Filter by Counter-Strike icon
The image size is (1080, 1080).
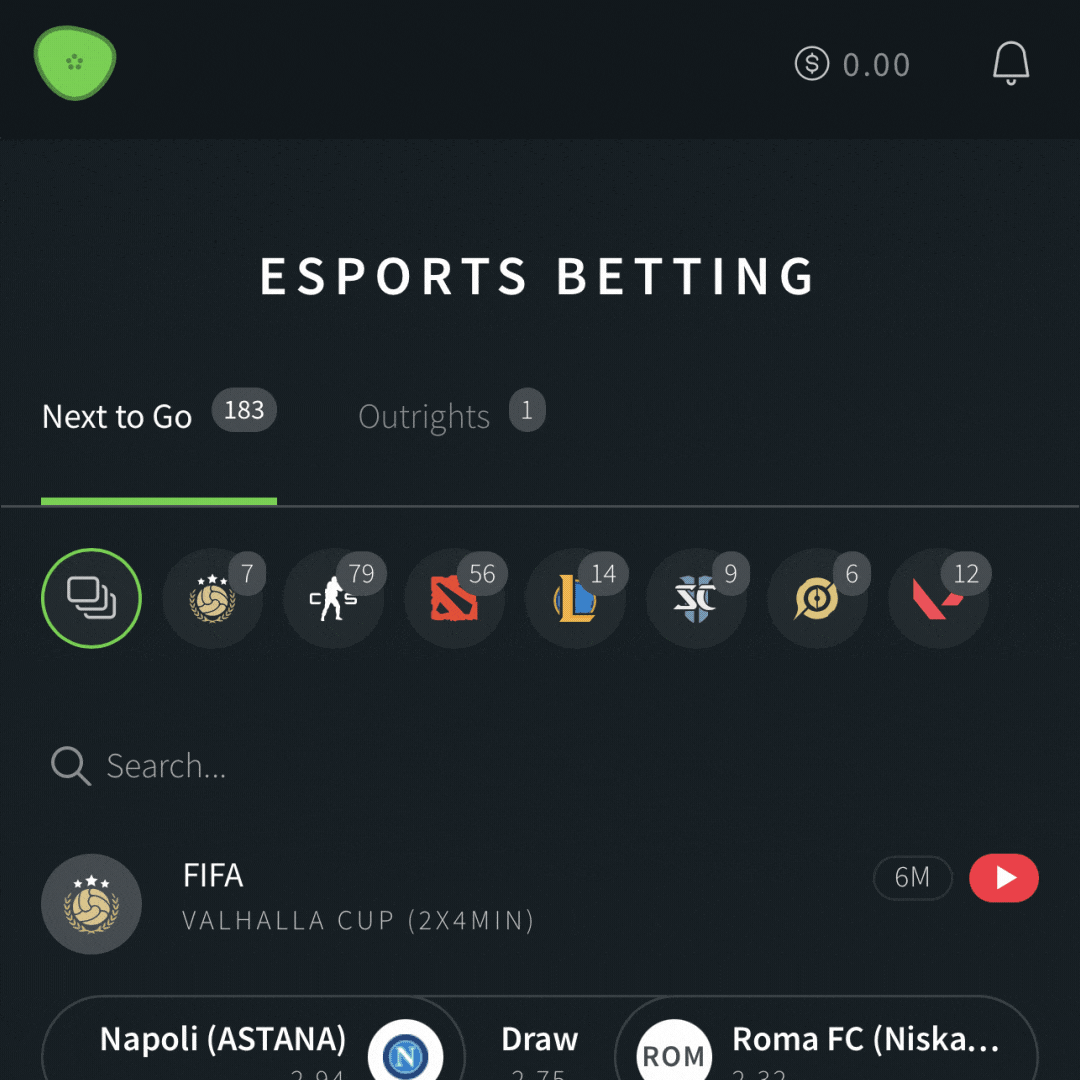334,598
